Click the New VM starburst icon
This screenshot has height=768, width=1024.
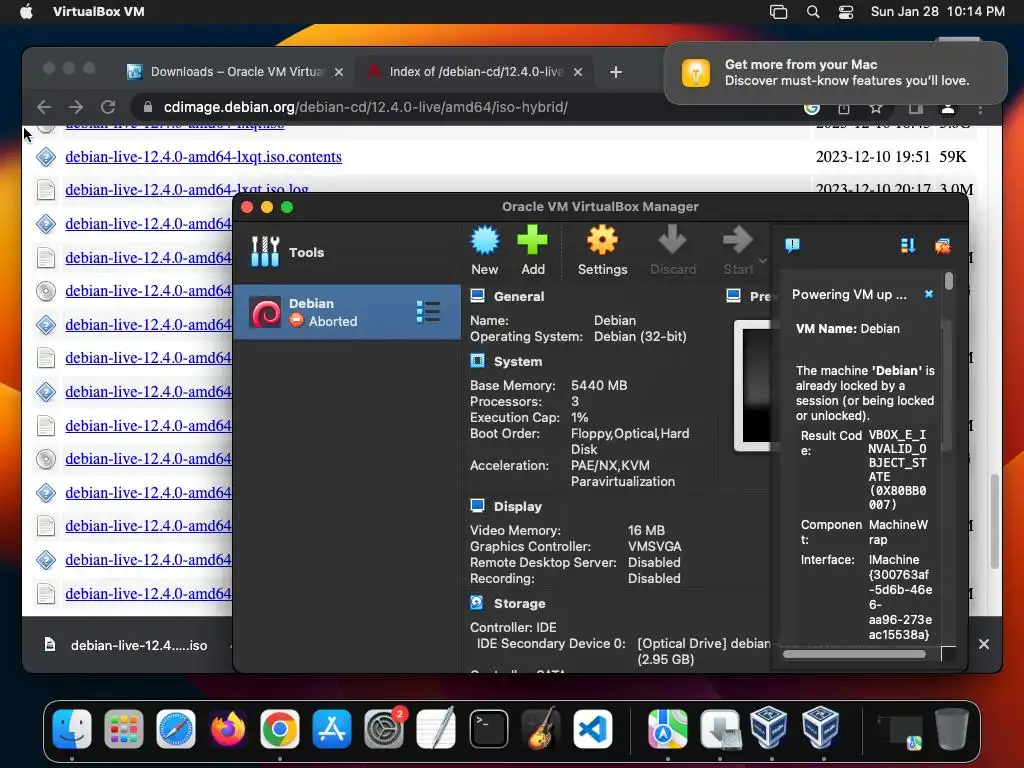(485, 240)
